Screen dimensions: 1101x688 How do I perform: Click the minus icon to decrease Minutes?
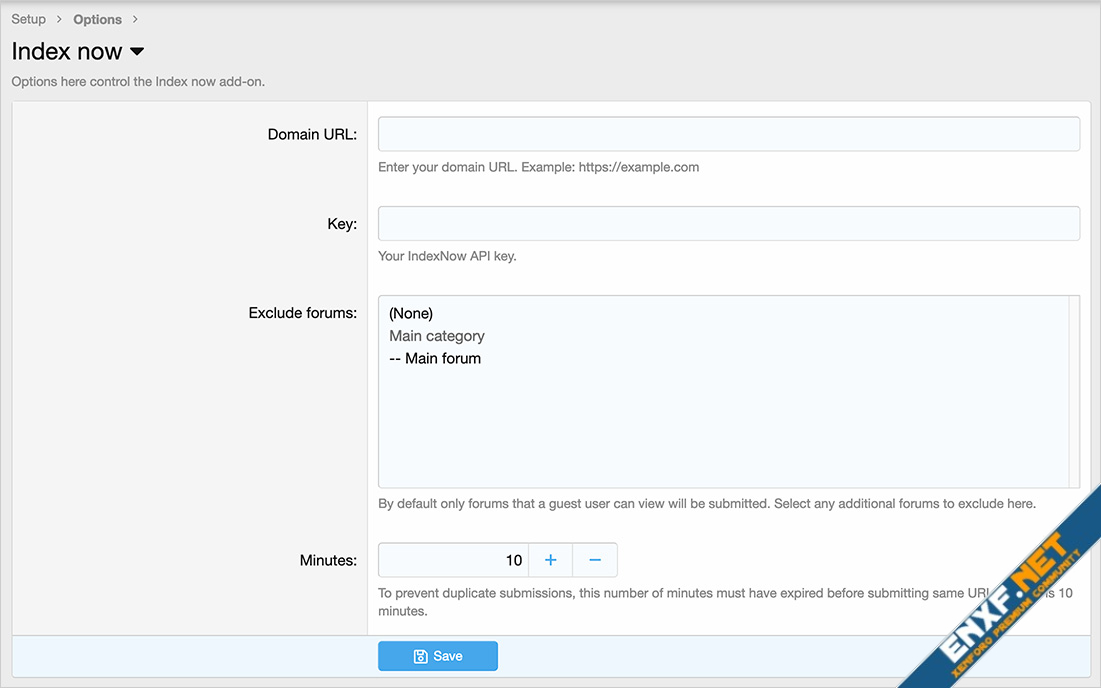tap(595, 560)
